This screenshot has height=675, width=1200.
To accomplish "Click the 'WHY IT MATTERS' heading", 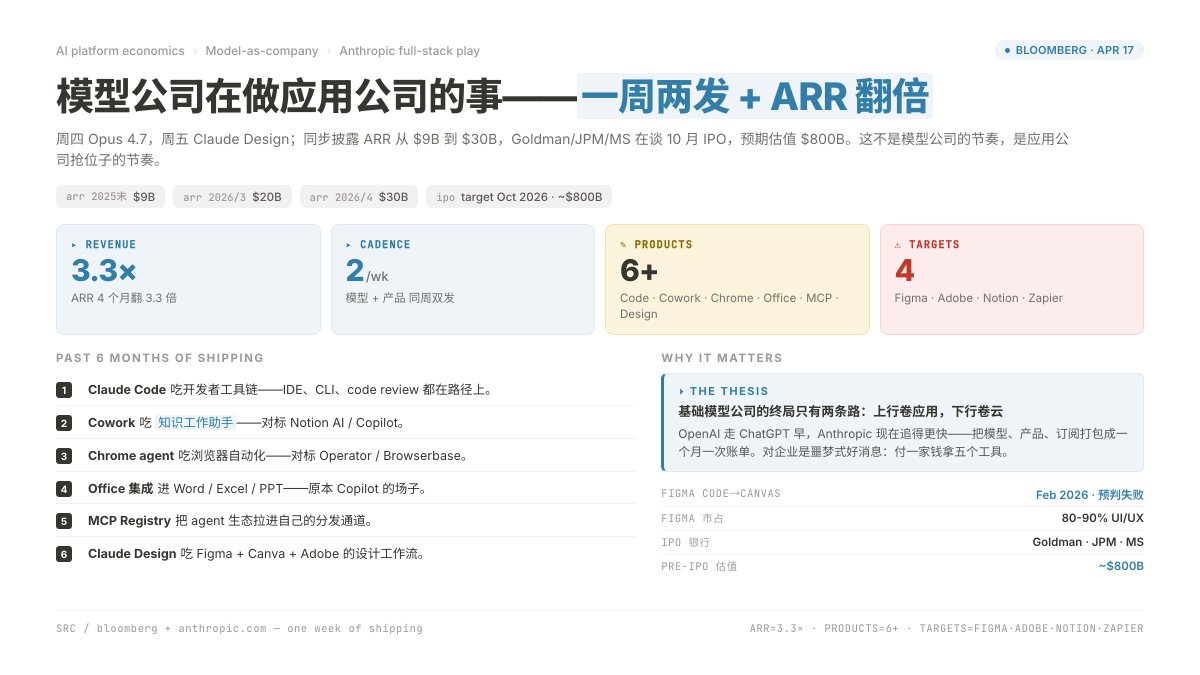I will tap(722, 358).
